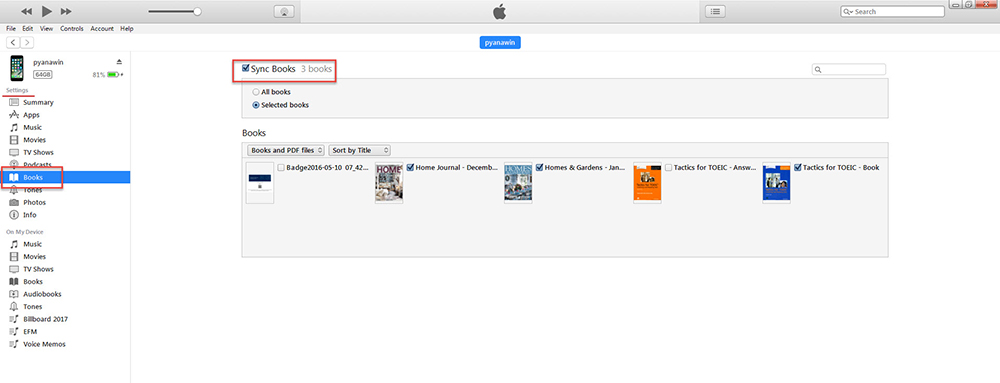Open the Account menu

pos(102,29)
